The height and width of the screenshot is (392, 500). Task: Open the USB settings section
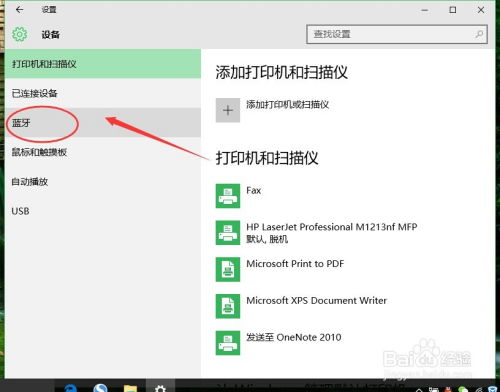pyautogui.click(x=103, y=211)
